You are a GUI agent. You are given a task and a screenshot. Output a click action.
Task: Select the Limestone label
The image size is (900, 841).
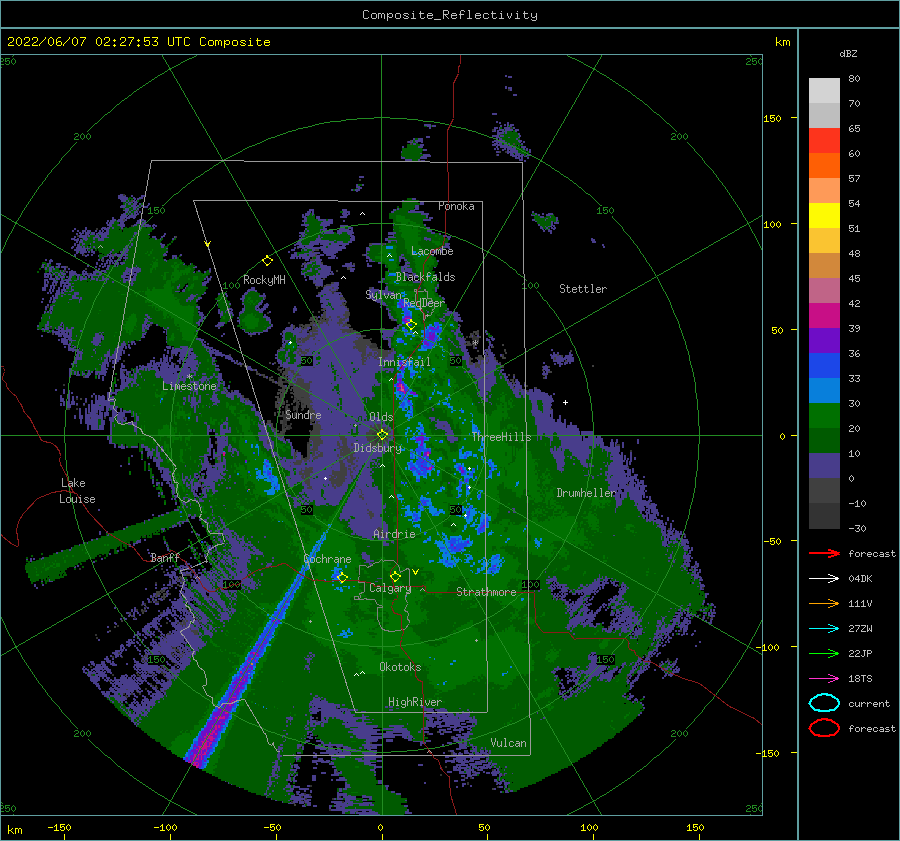(189, 386)
